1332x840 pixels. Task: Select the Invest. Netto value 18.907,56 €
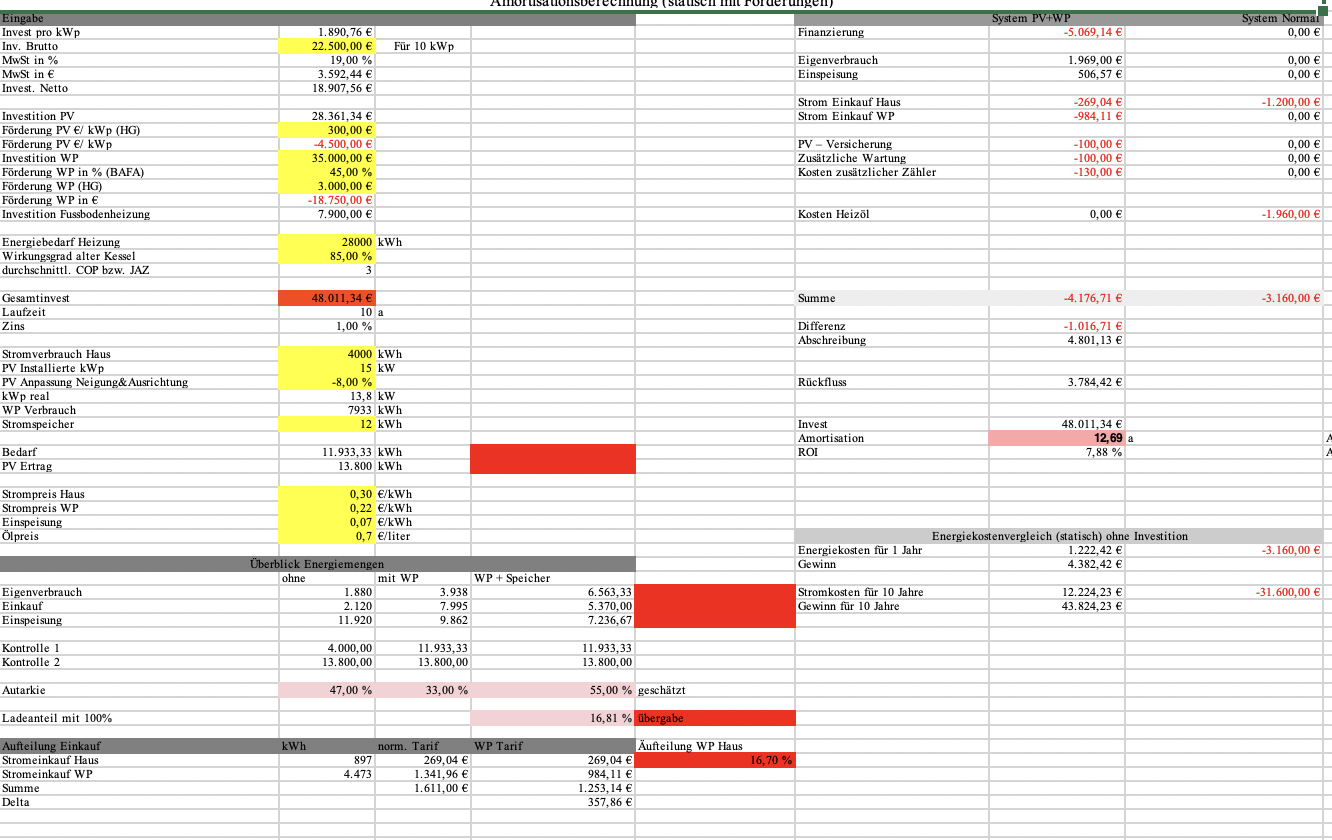point(342,88)
